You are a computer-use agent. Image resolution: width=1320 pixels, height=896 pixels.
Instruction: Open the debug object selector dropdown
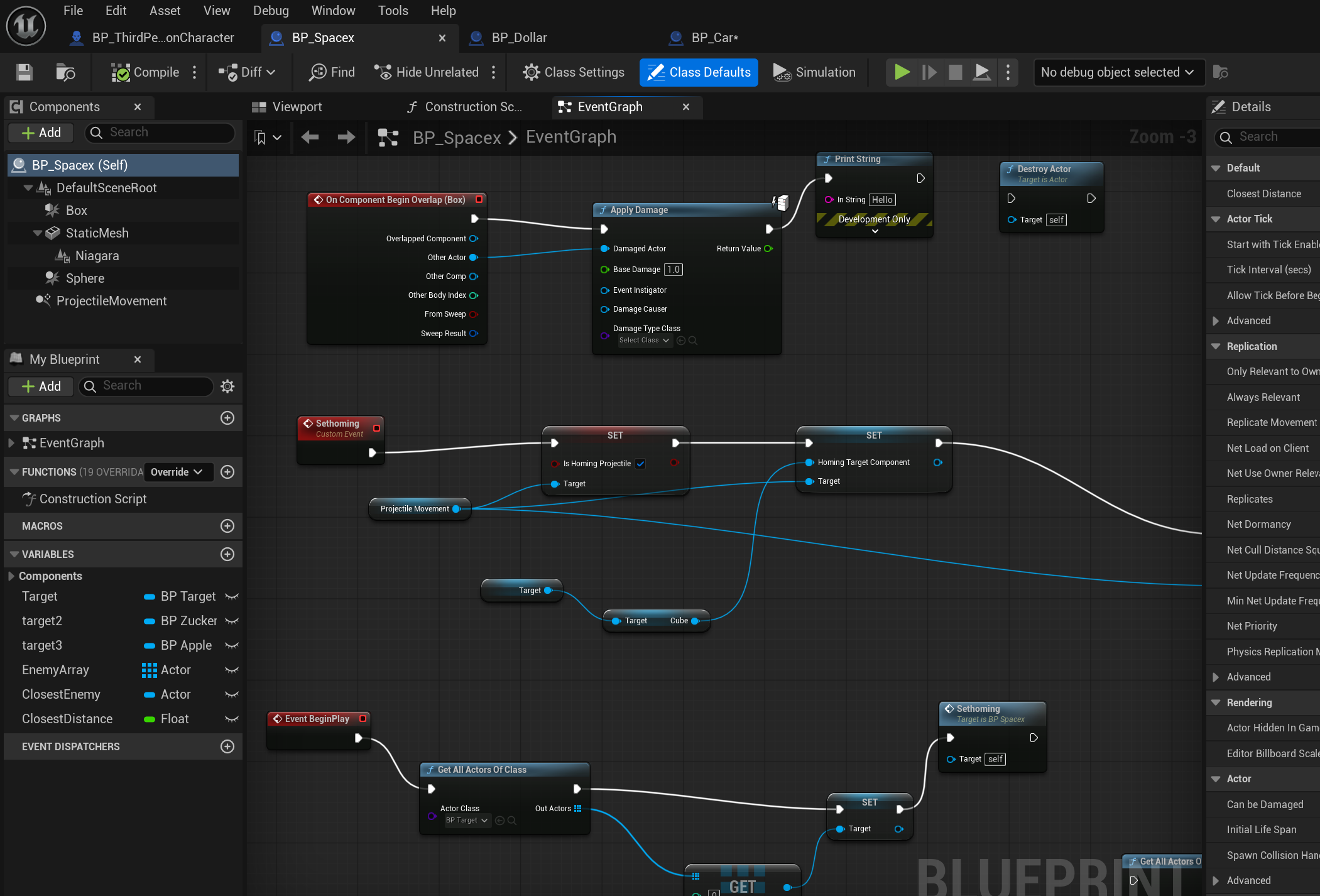[x=1118, y=72]
